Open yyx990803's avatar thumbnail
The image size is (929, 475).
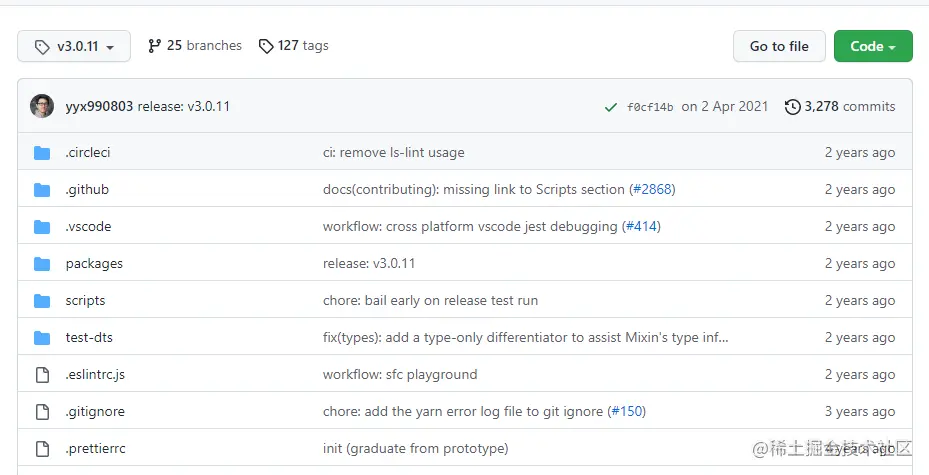(42, 106)
